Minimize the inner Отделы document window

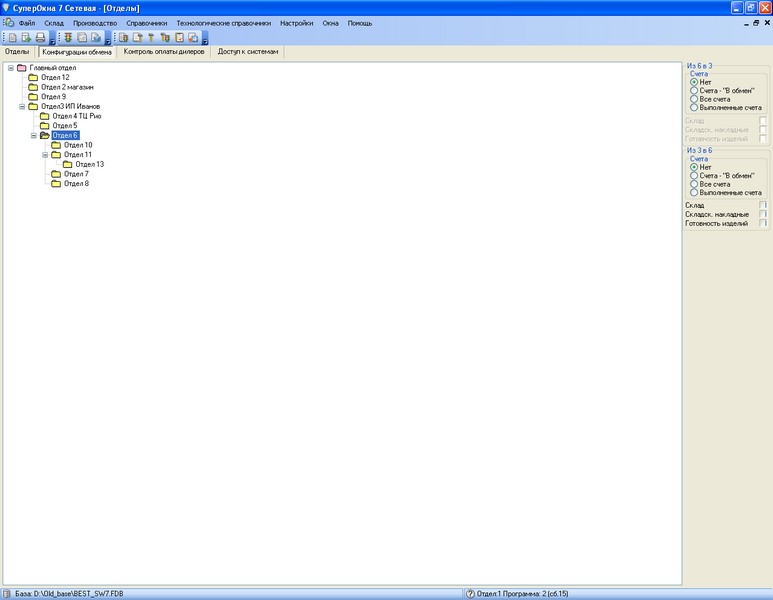pos(746,23)
